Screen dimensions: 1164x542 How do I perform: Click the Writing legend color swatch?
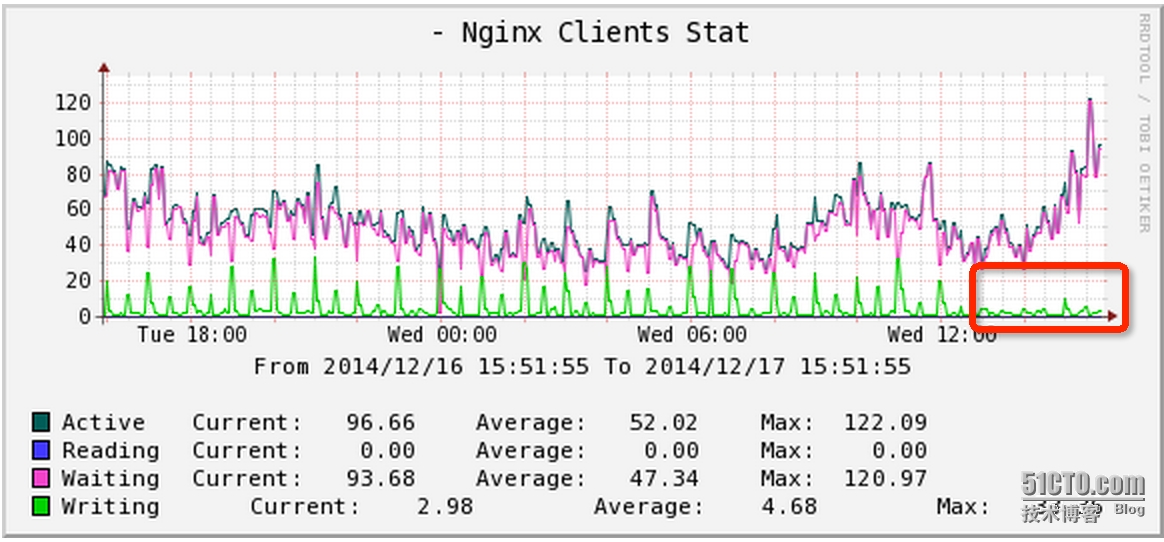pyautogui.click(x=41, y=506)
